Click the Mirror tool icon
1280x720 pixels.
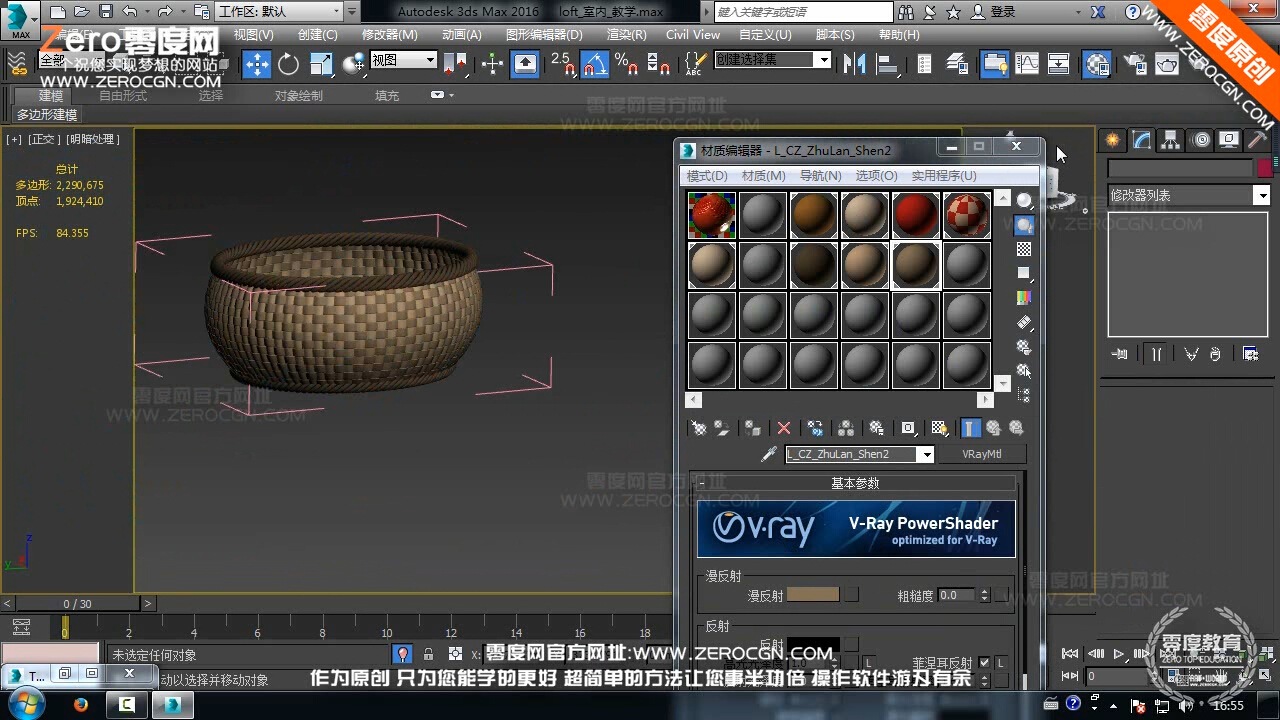pos(854,64)
